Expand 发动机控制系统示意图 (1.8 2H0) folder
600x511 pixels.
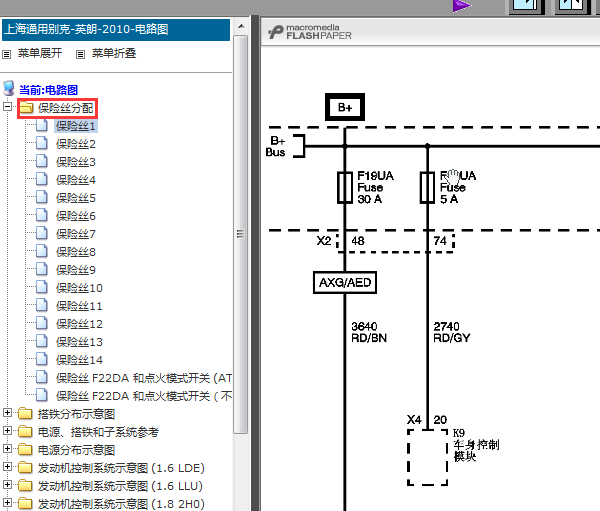[x=7, y=502]
